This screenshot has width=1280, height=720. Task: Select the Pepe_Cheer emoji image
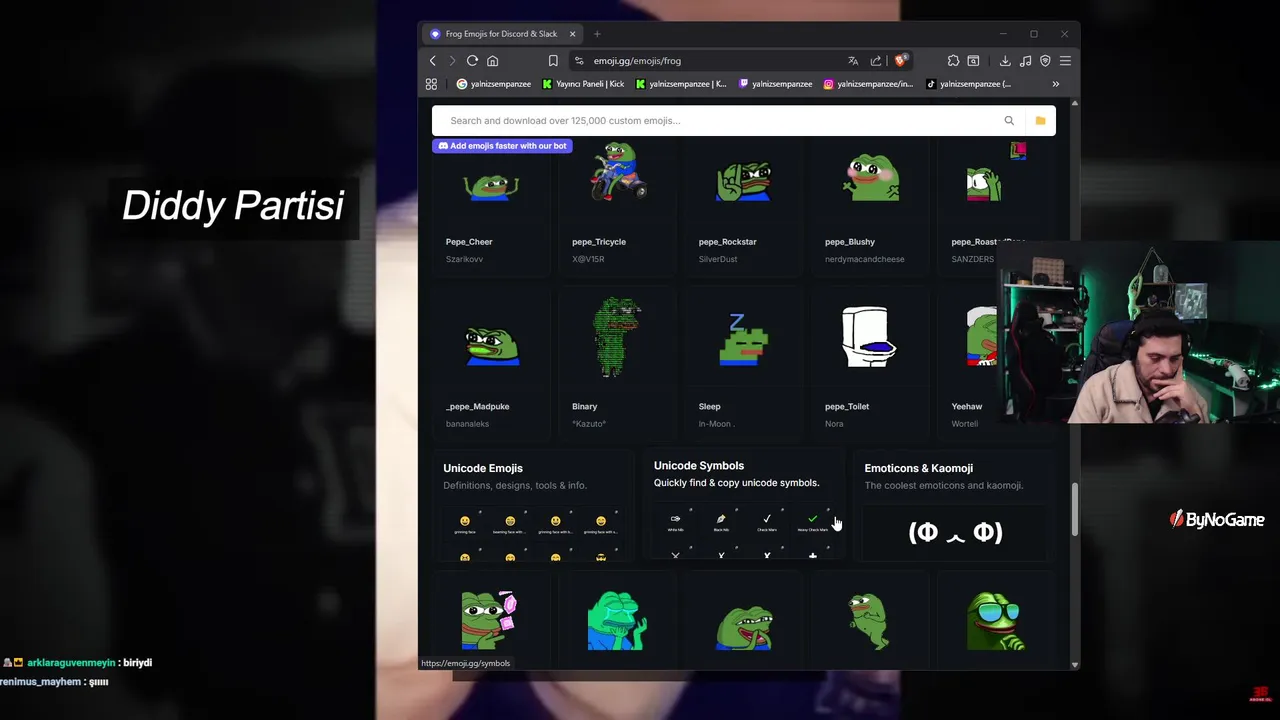(x=490, y=185)
